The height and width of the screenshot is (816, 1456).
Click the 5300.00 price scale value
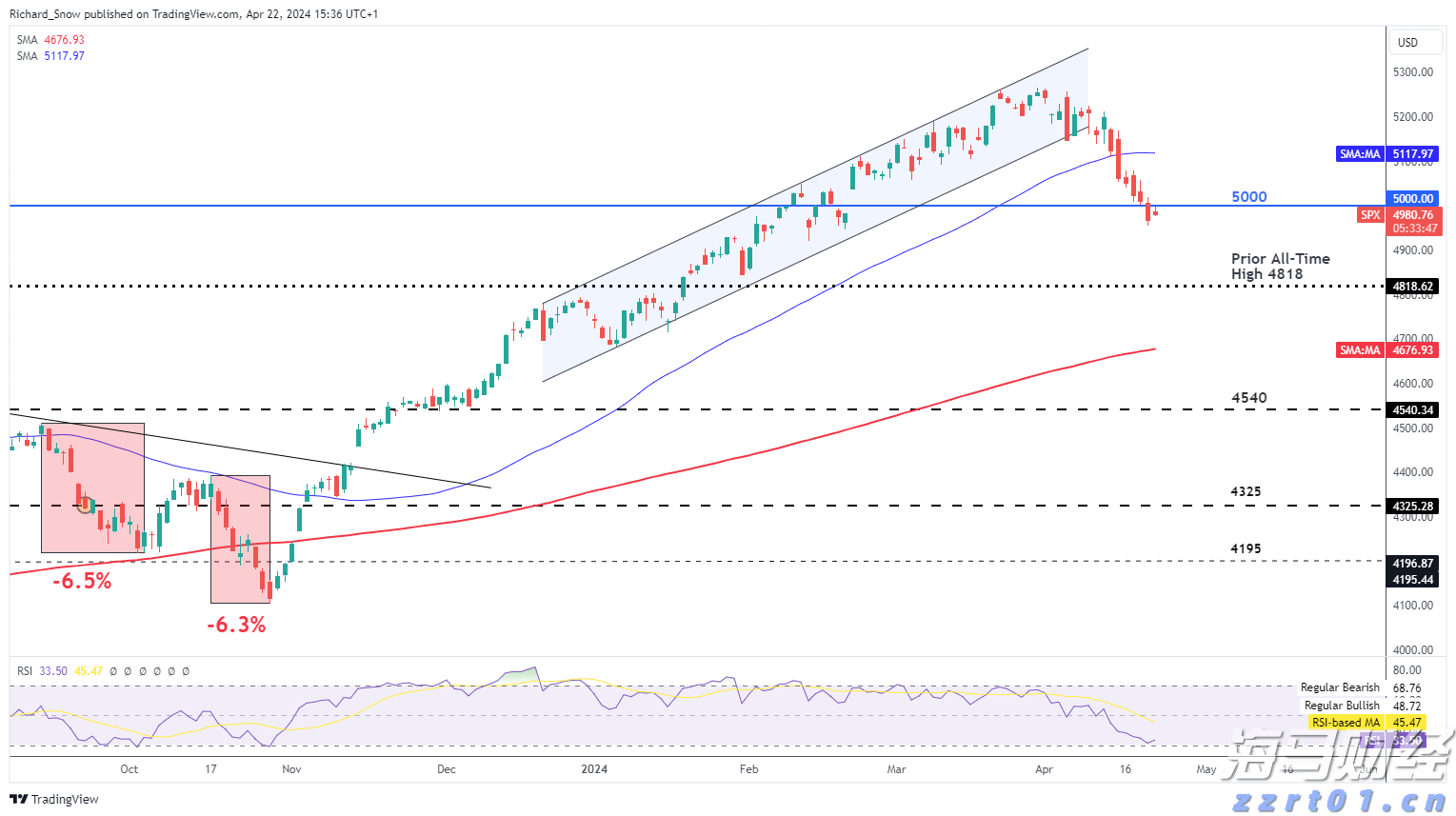(x=1412, y=72)
